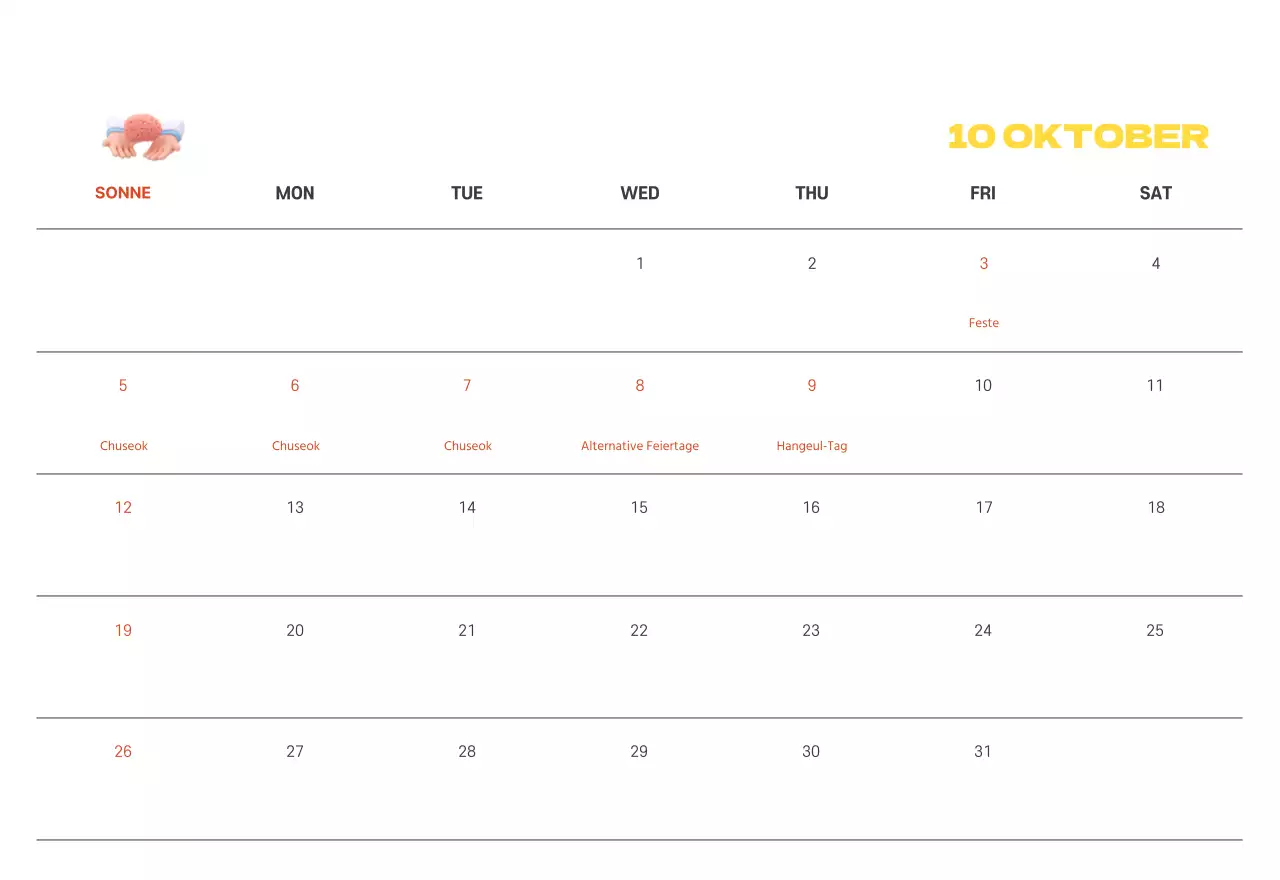Choose date 31 on the calendar

pos(983,752)
